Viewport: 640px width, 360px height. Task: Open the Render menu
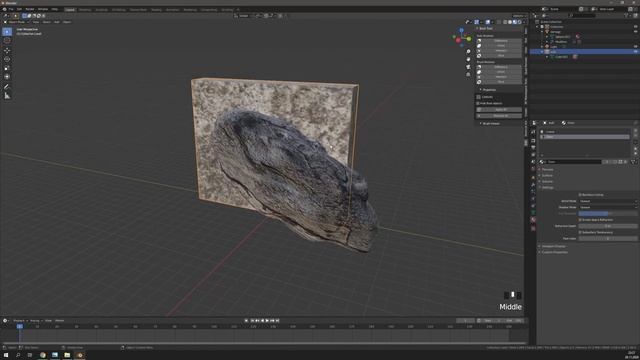click(x=30, y=9)
